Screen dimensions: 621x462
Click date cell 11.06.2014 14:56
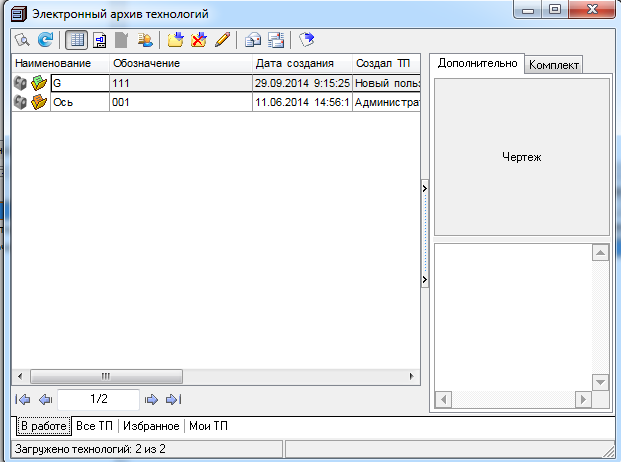[302, 102]
